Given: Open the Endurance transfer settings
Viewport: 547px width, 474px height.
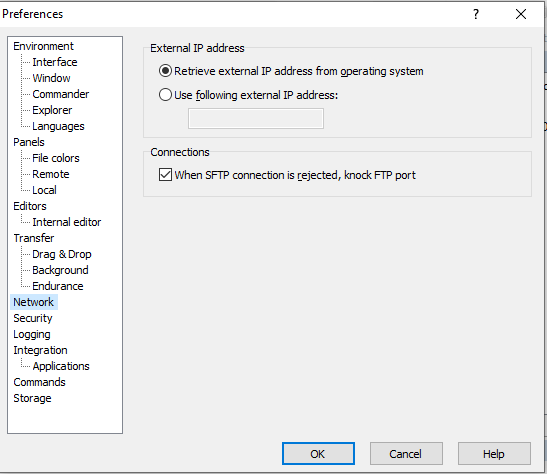Looking at the screenshot, I should [x=58, y=286].
